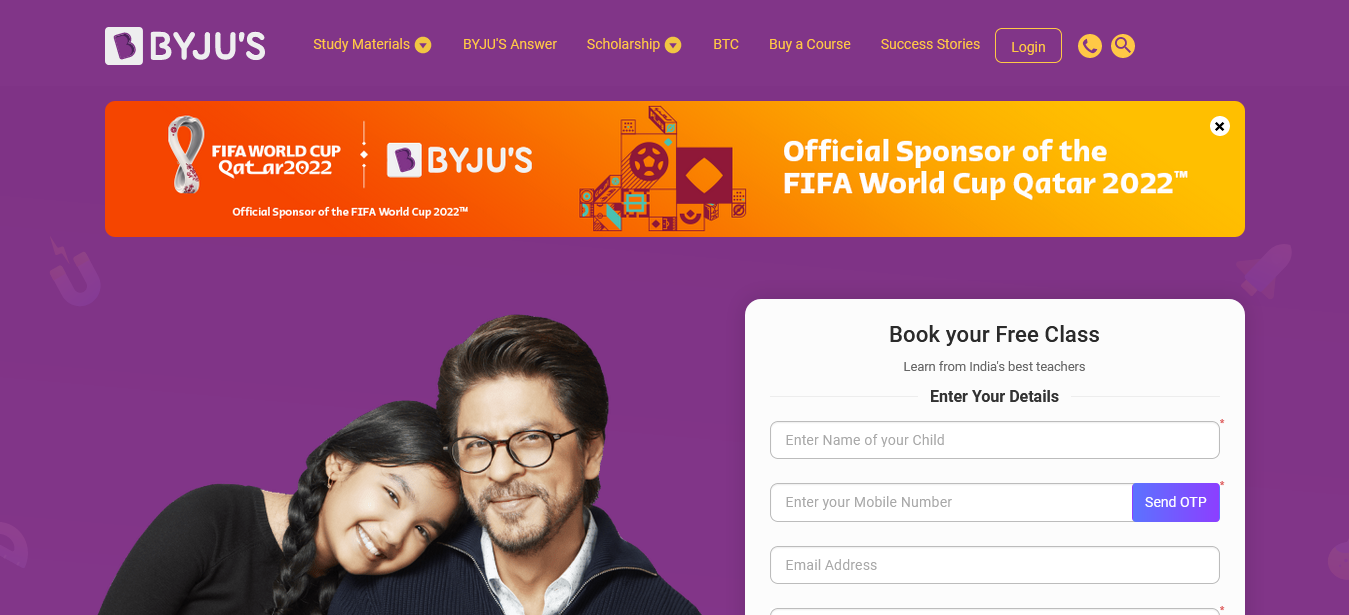
Task: View Success Stories page
Action: coord(930,44)
